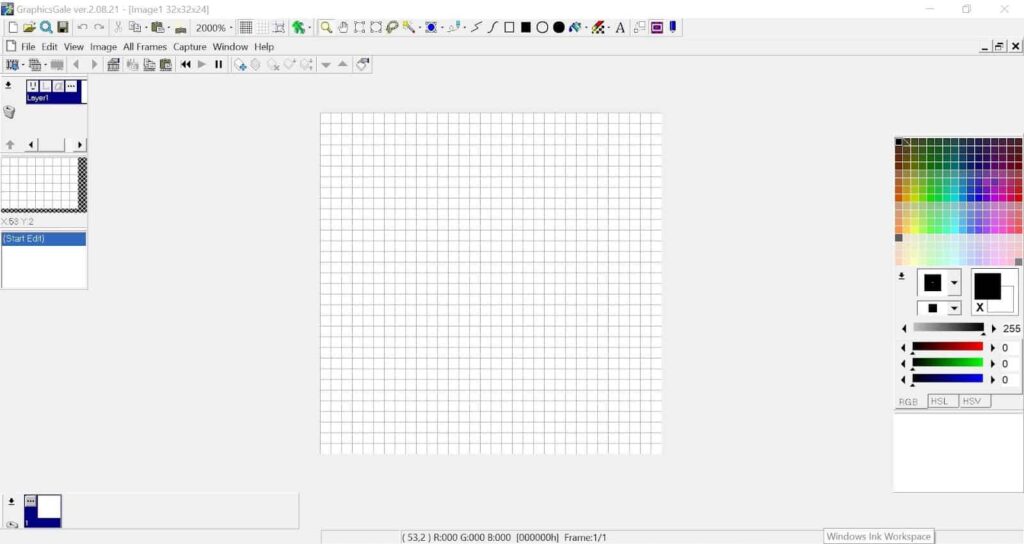The image size is (1024, 544).
Task: Open the View menu
Action: pos(74,47)
